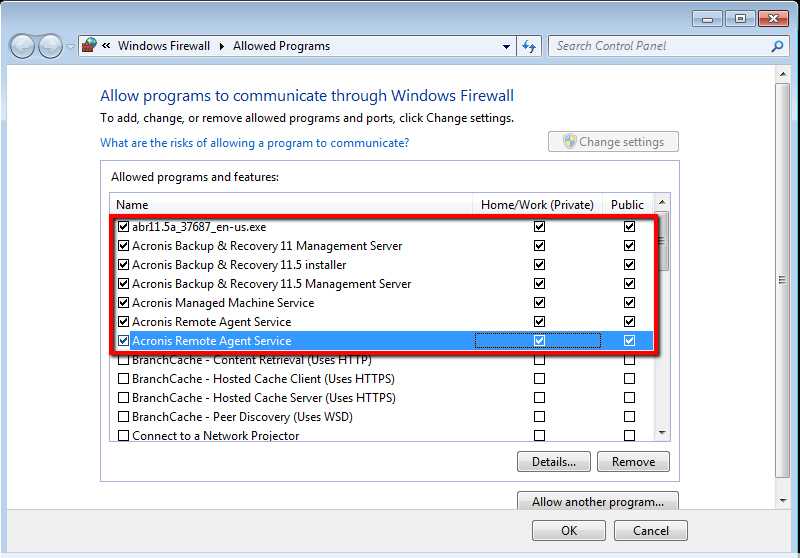Toggle the abr11.5a_37687_en-us.exe name checkbox
Viewport: 800px width, 558px height.
123,226
